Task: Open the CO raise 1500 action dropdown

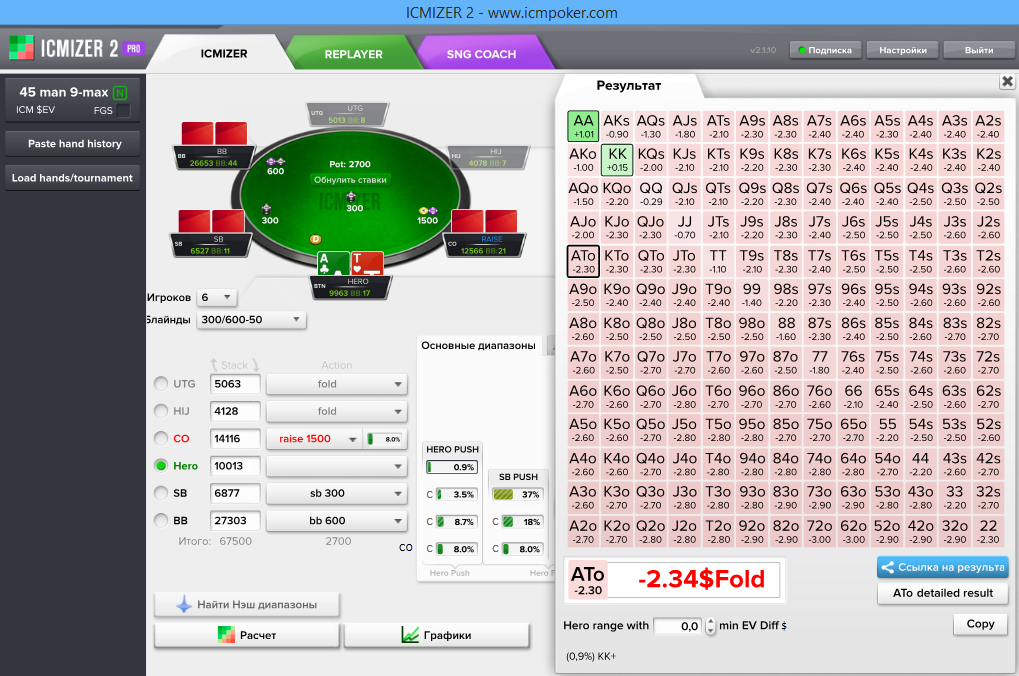Action: (315, 439)
